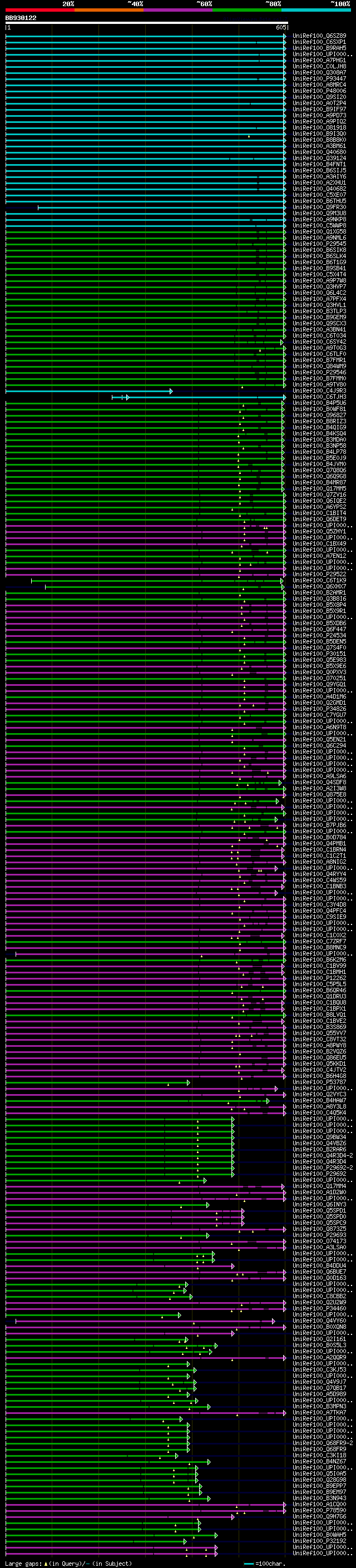Select hit UniRef100_C0LJH8
Viewport: 356px width, 1568px height.
click(x=319, y=66)
